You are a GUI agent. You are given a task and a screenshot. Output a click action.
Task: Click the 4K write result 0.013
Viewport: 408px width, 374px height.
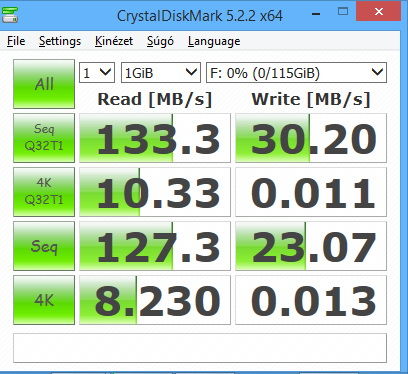pyautogui.click(x=311, y=300)
